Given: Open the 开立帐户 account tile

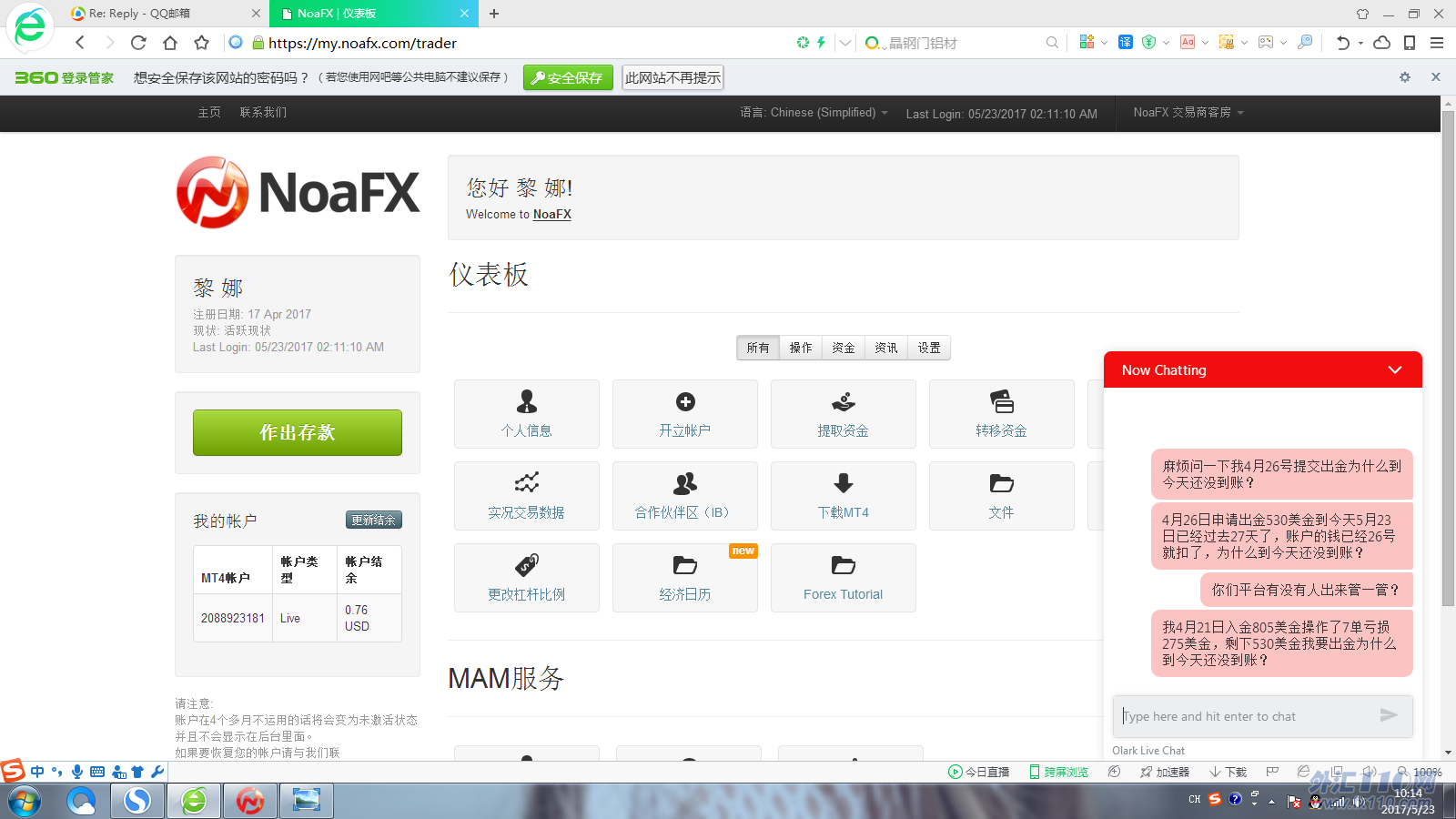Looking at the screenshot, I should [685, 414].
